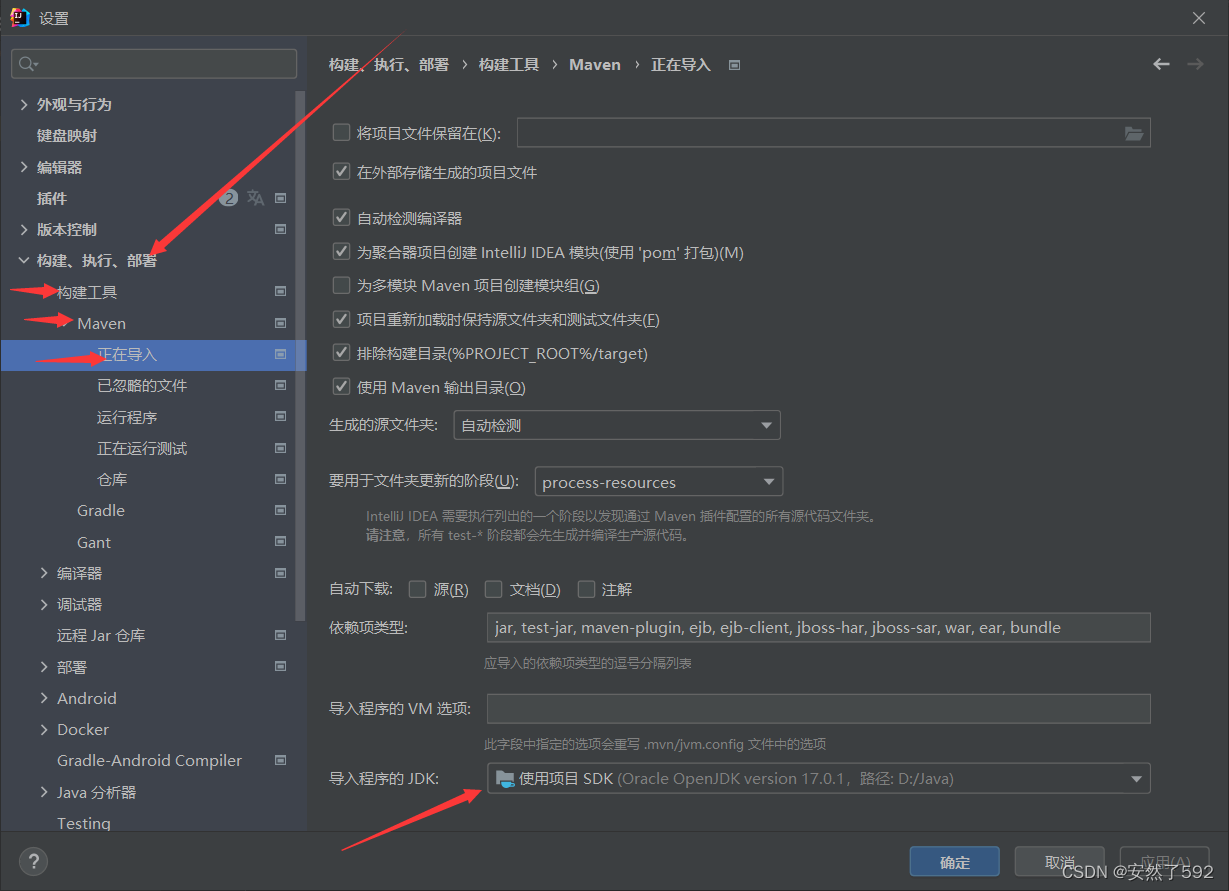Expand the 调试器 tree node
Screen dimensions: 1229x891
coord(44,604)
